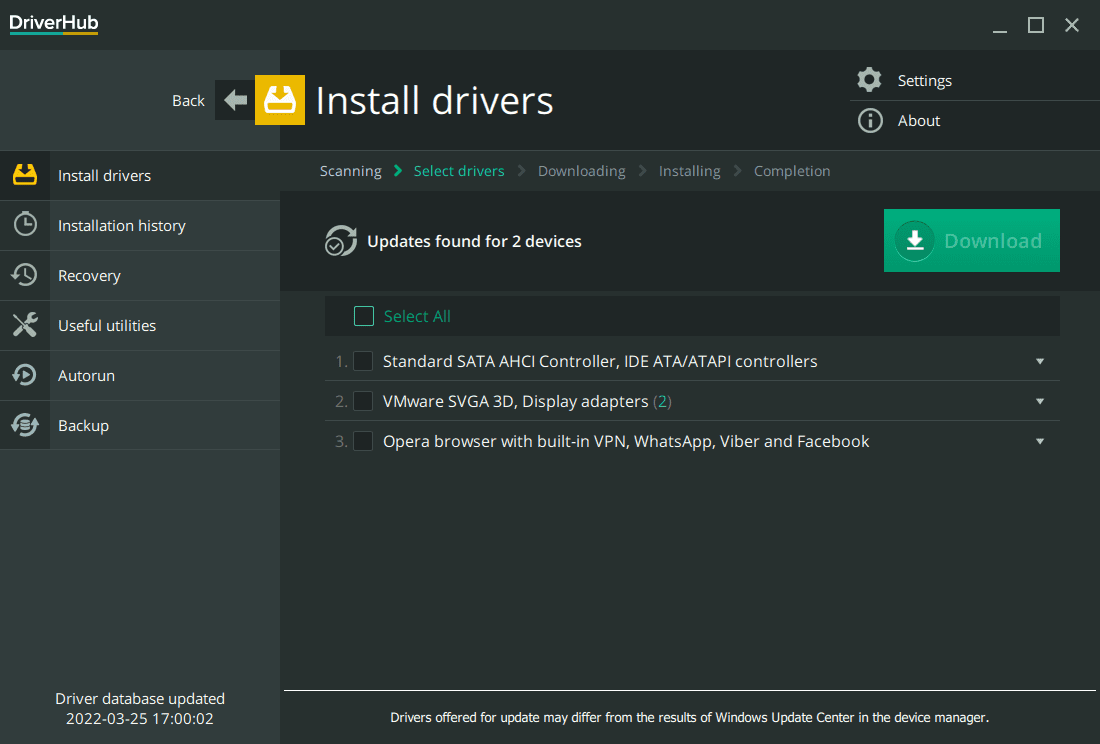Expand the Standard SATA AHCI Controller row

click(1040, 361)
